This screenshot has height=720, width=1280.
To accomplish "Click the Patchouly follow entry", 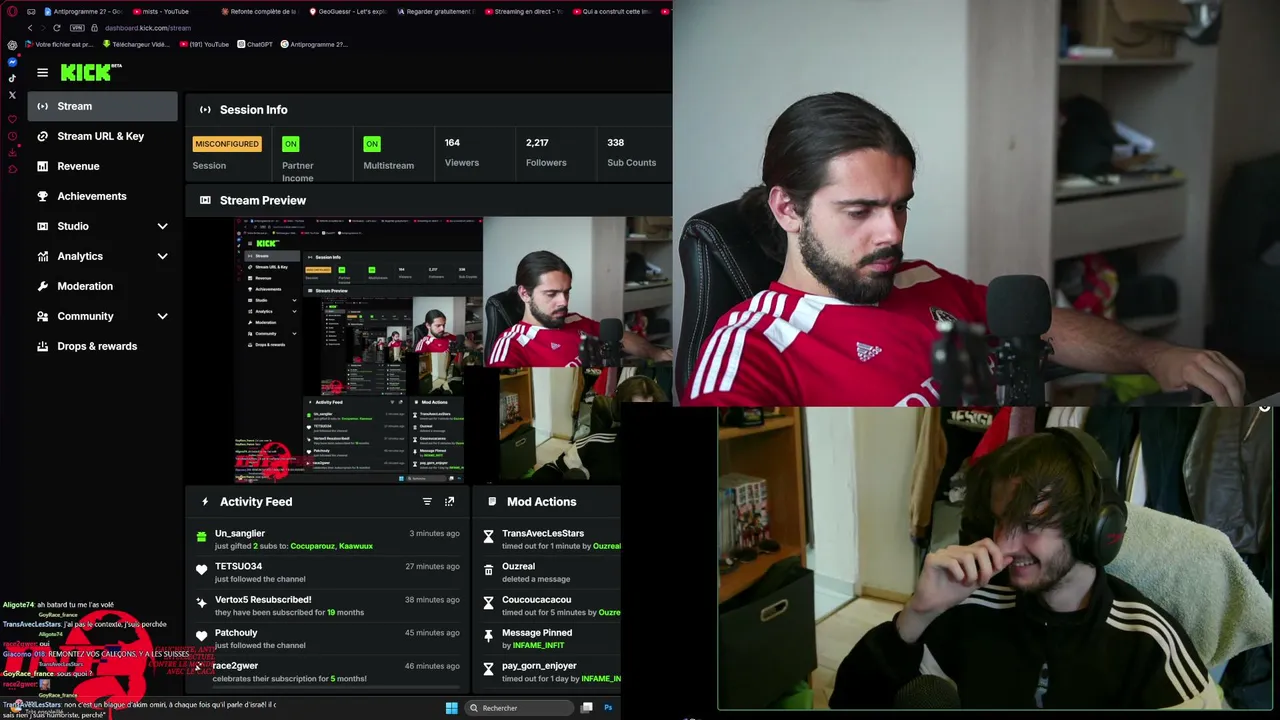I will [328, 639].
